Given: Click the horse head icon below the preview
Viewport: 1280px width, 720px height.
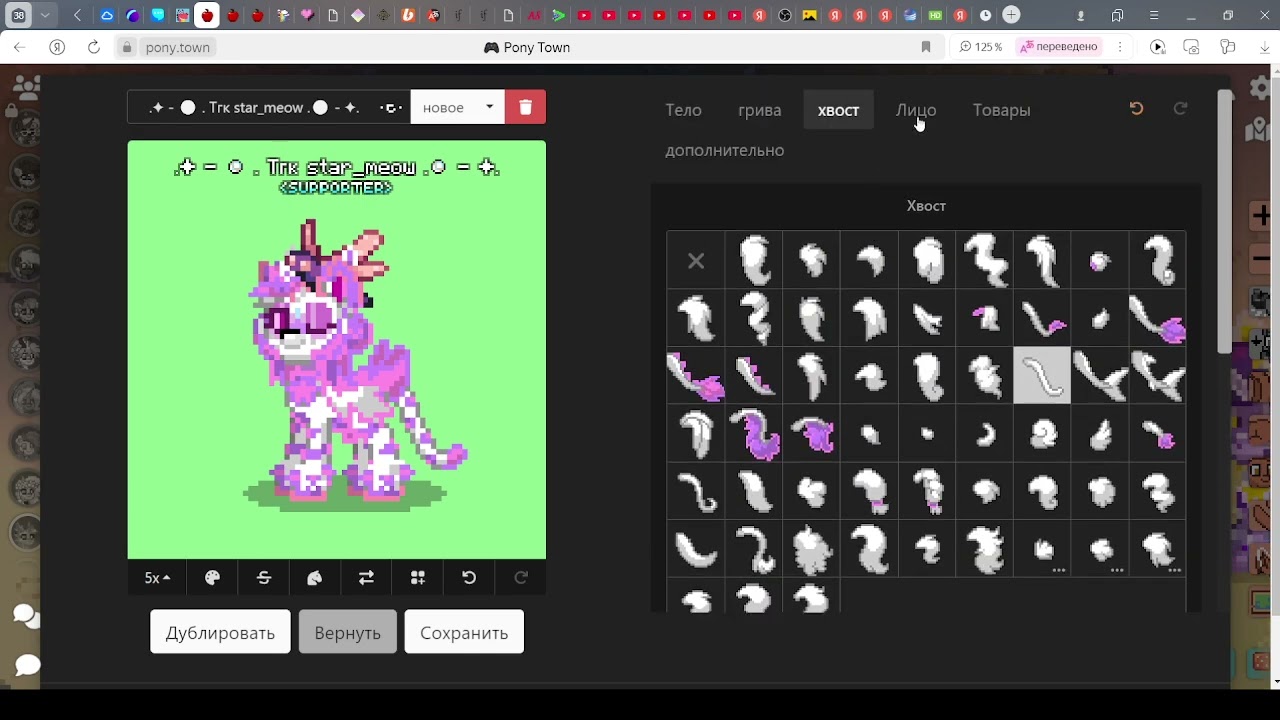Looking at the screenshot, I should [x=315, y=578].
